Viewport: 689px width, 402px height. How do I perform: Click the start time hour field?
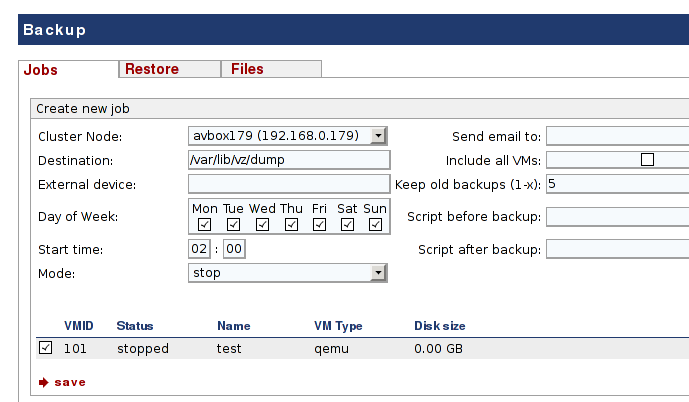[x=199, y=249]
